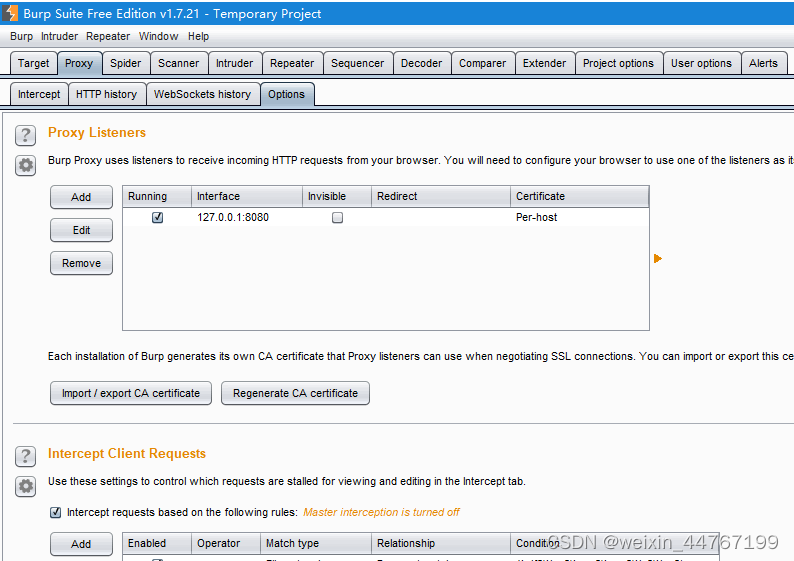The image size is (794, 561).
Task: Open the Window menu
Action: pyautogui.click(x=158, y=36)
